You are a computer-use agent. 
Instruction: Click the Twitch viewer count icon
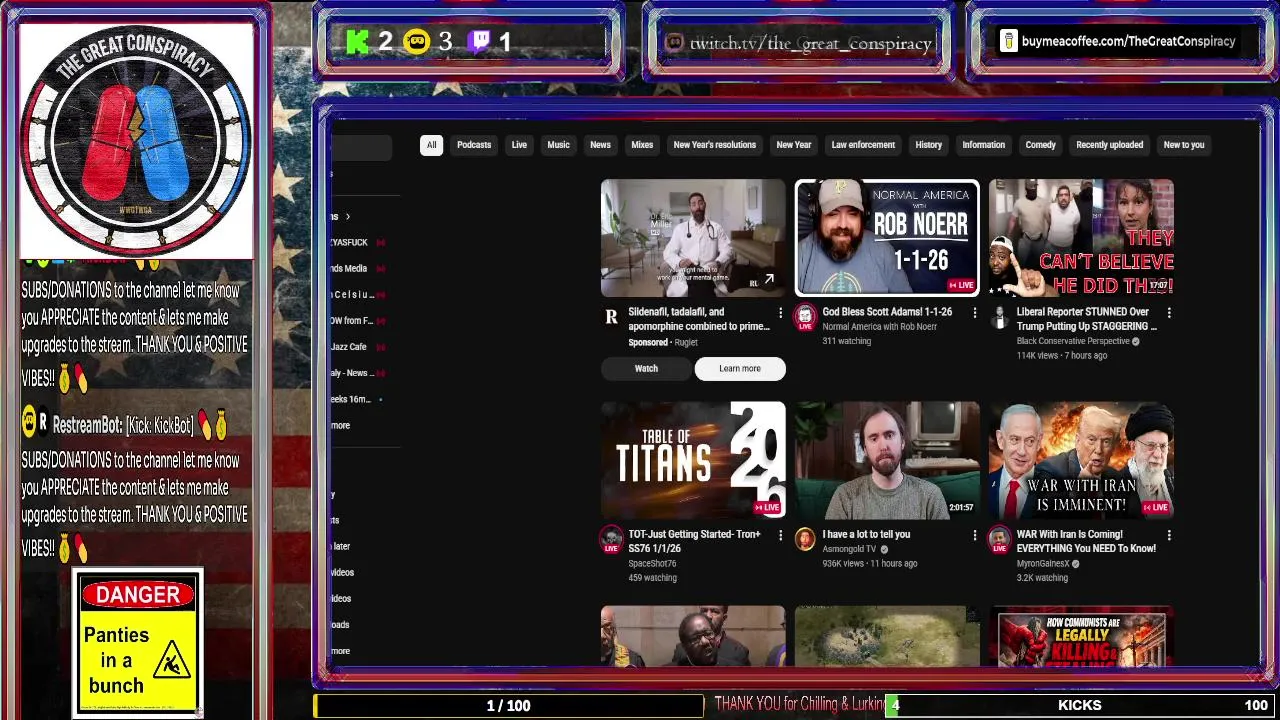point(481,41)
